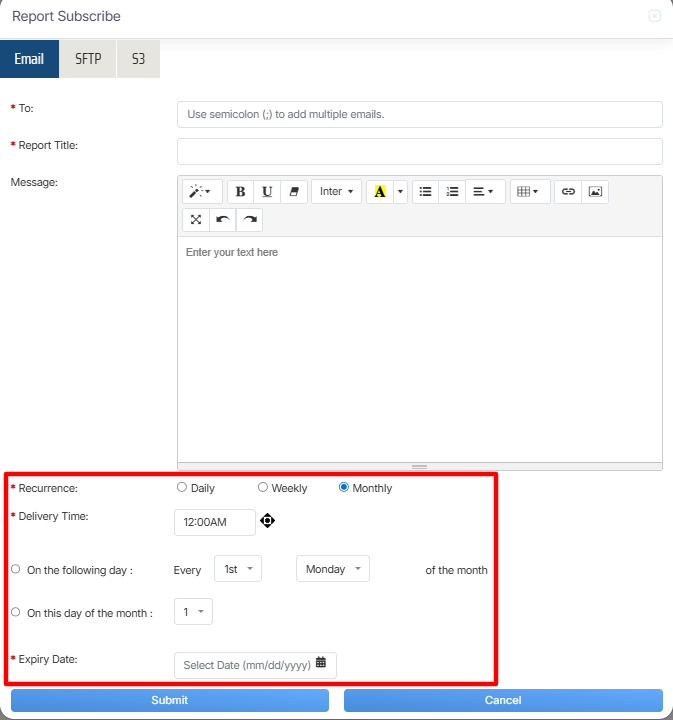Screen dimensions: 673x720
Task: Expand the Monday weekday dropdown
Action: (332, 569)
